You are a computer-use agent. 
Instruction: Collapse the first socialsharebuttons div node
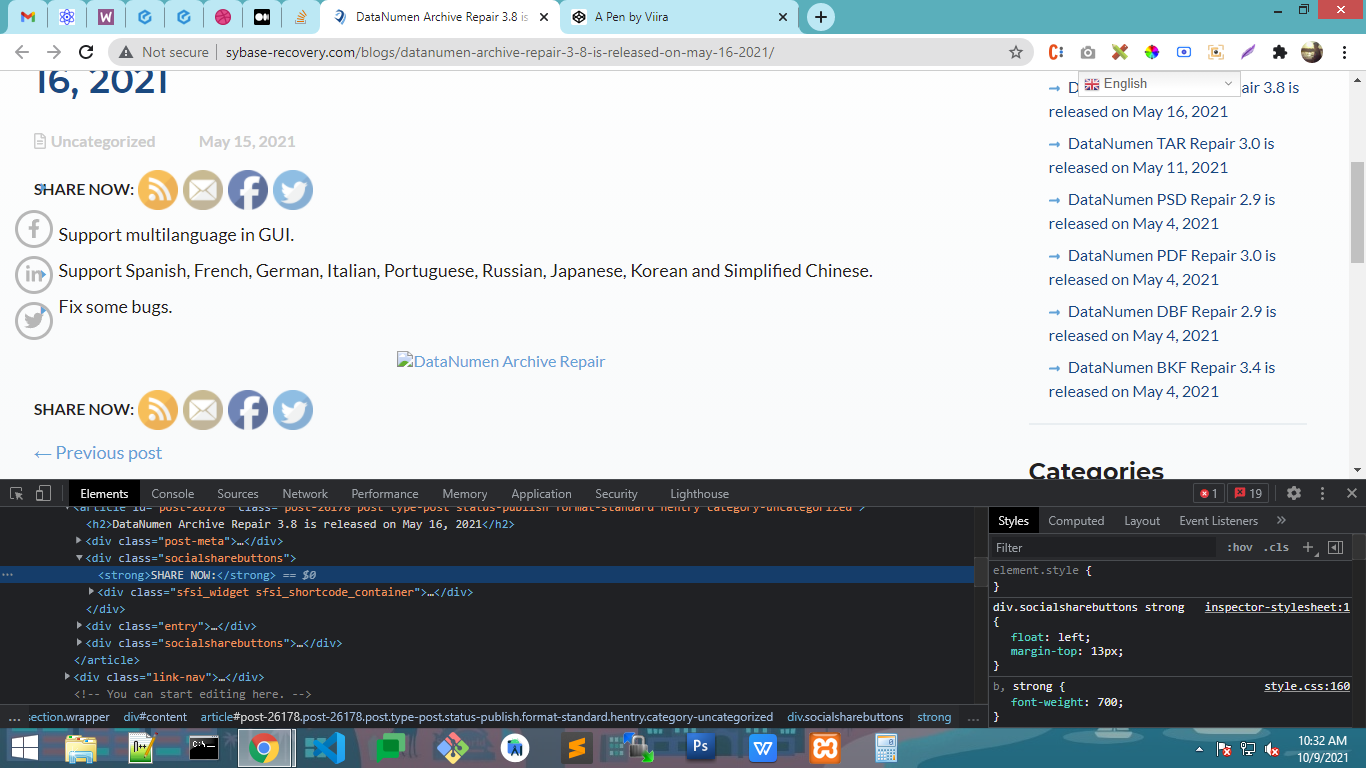[x=80, y=558]
